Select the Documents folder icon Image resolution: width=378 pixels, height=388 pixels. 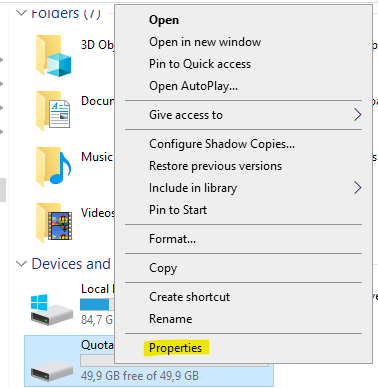(53, 111)
